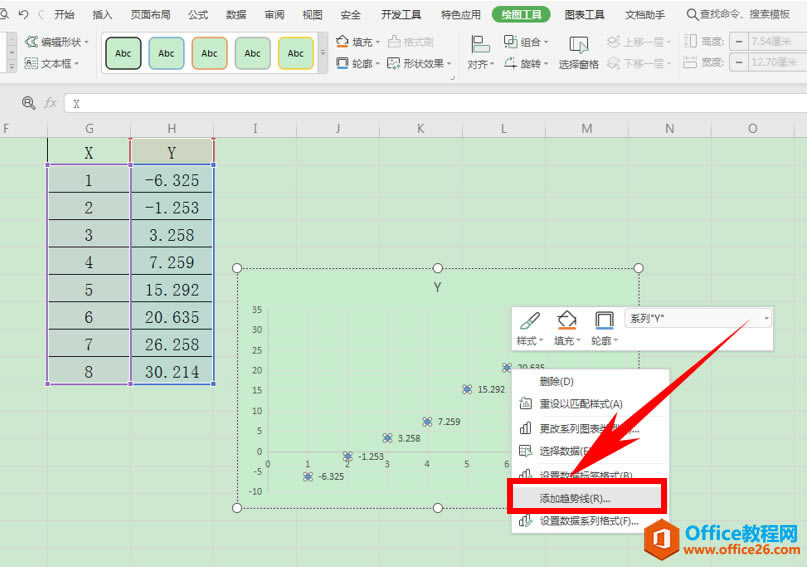Image resolution: width=807 pixels, height=567 pixels.
Task: Expand the 形状效果 dropdown arrow
Action: [x=448, y=64]
